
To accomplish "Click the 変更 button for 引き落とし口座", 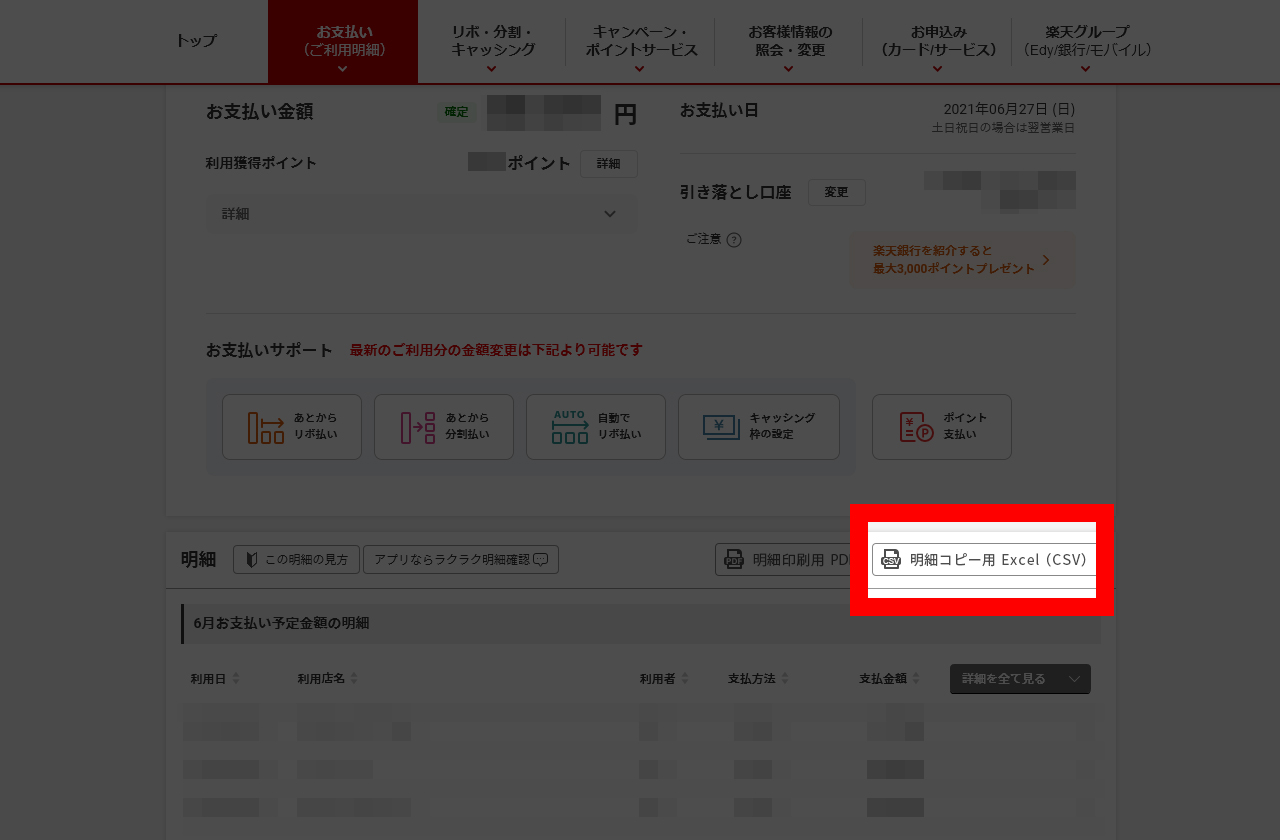I will point(837,192).
